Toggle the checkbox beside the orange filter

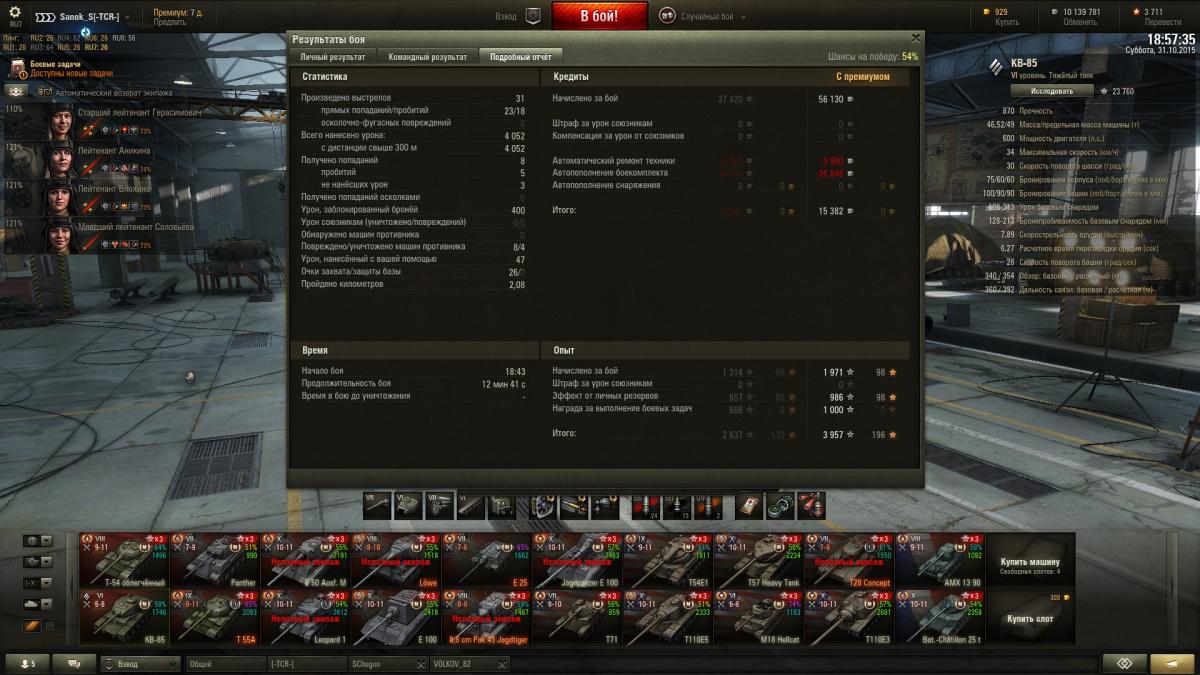[49, 626]
